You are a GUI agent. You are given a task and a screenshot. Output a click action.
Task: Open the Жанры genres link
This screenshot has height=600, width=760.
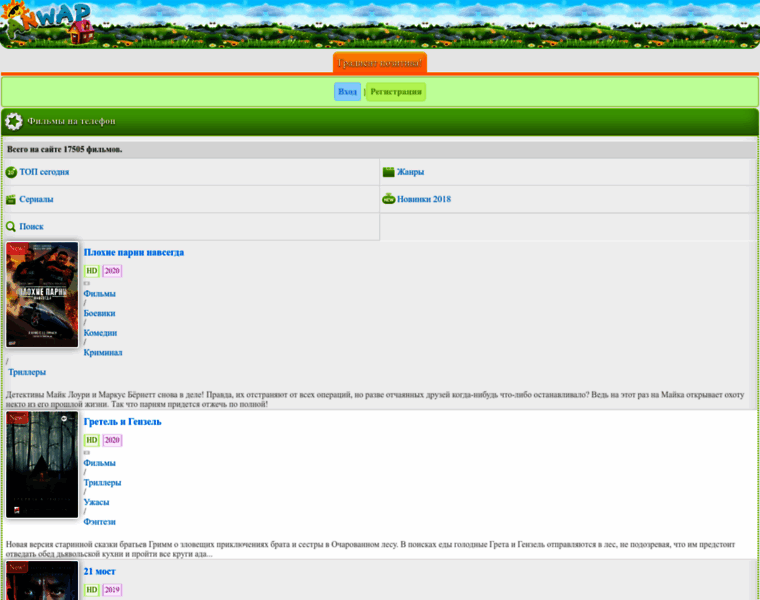coord(410,172)
